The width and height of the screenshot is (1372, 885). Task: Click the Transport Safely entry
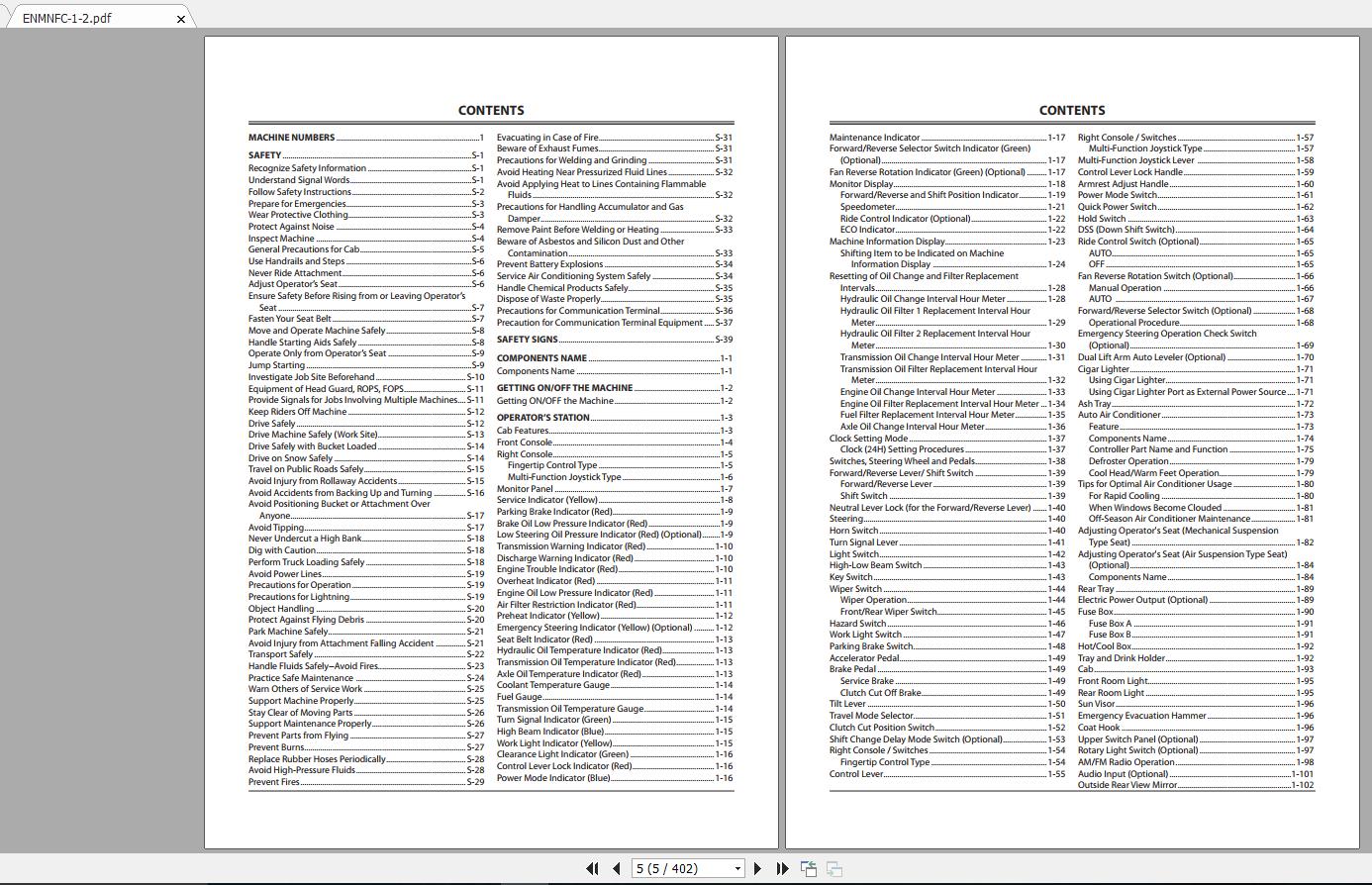[x=366, y=654]
